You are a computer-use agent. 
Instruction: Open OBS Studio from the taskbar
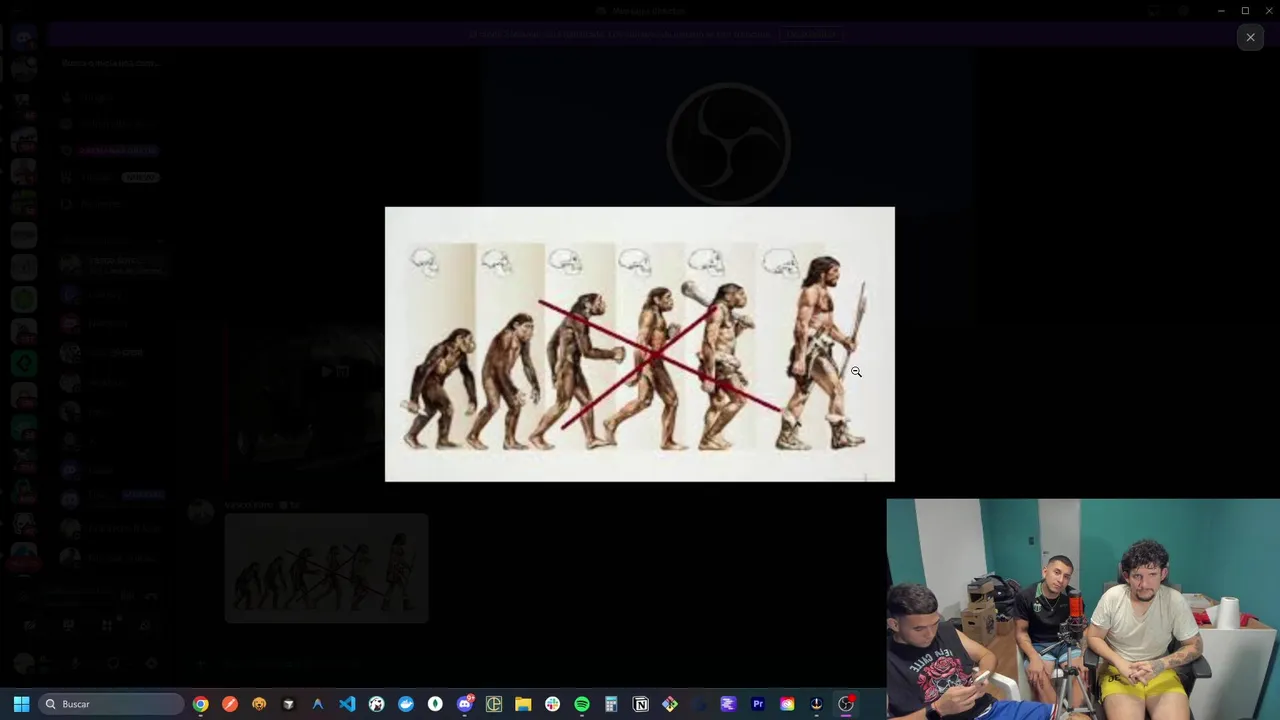click(x=846, y=704)
